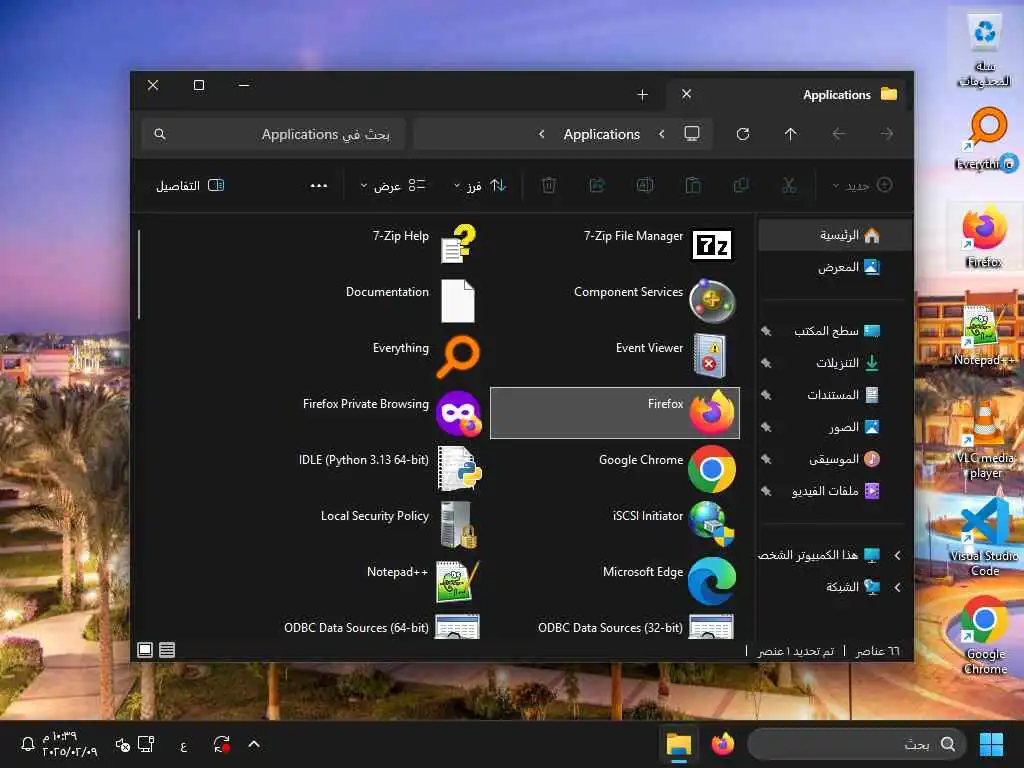Open Gallery (المعرض) in navigation pane
This screenshot has width=1024, height=768.
click(x=835, y=267)
